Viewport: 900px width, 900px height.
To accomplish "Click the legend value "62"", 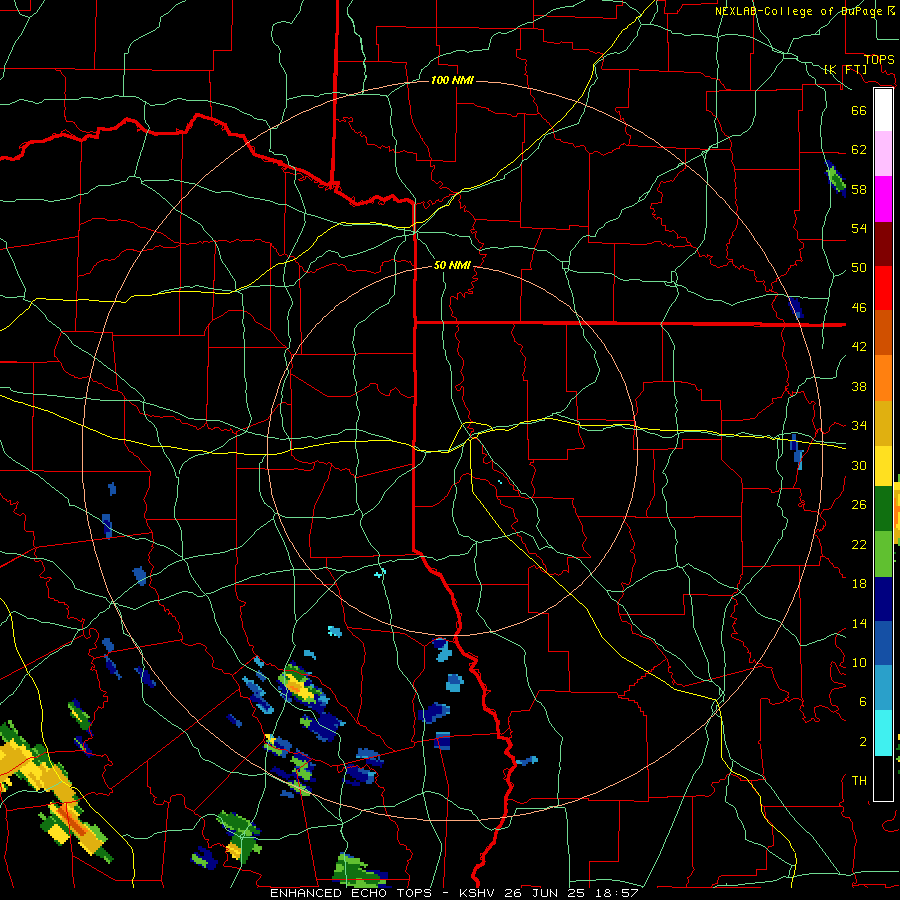I will [859, 150].
